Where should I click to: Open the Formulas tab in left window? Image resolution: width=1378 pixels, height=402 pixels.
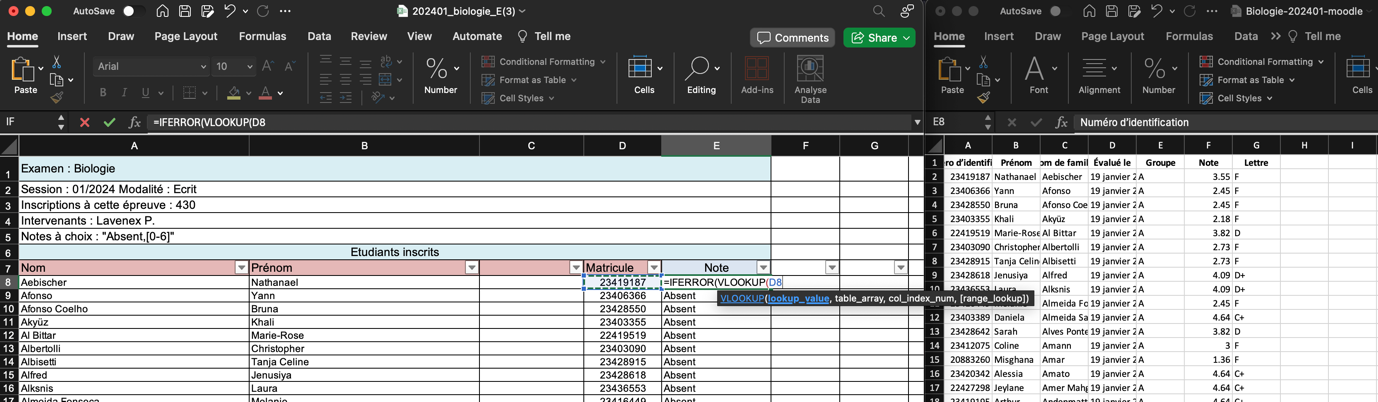point(262,36)
